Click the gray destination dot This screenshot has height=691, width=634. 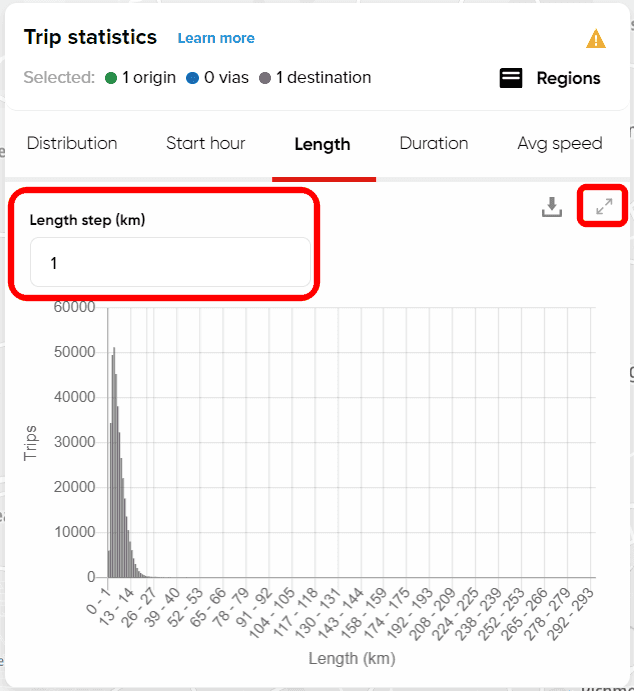coord(264,78)
